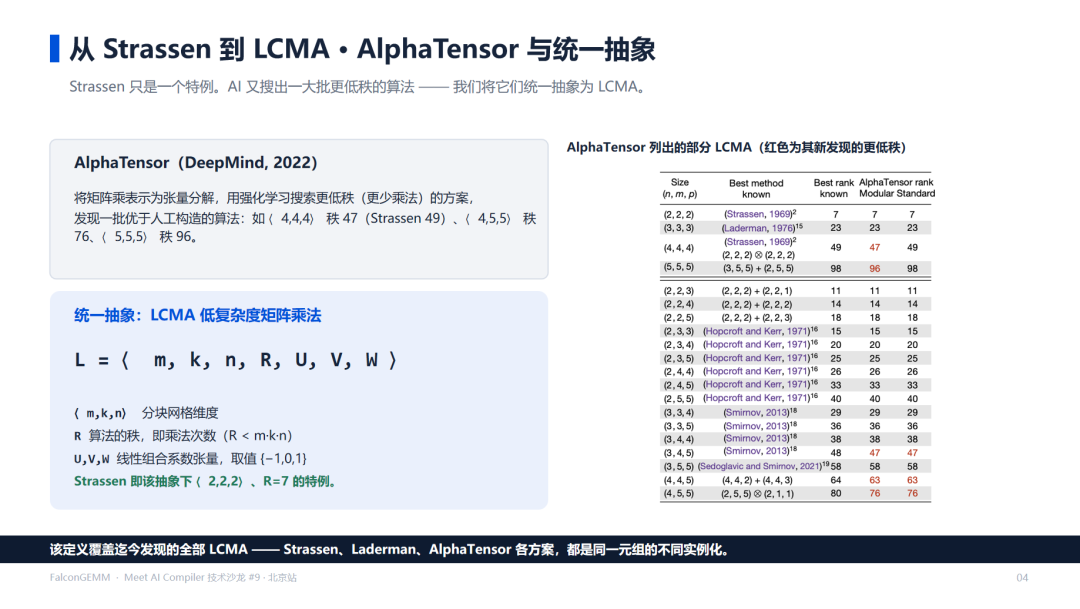The height and width of the screenshot is (609, 1080).
Task: Click the line 'U,V,W 线性组合系数张量'
Action: tap(190, 459)
